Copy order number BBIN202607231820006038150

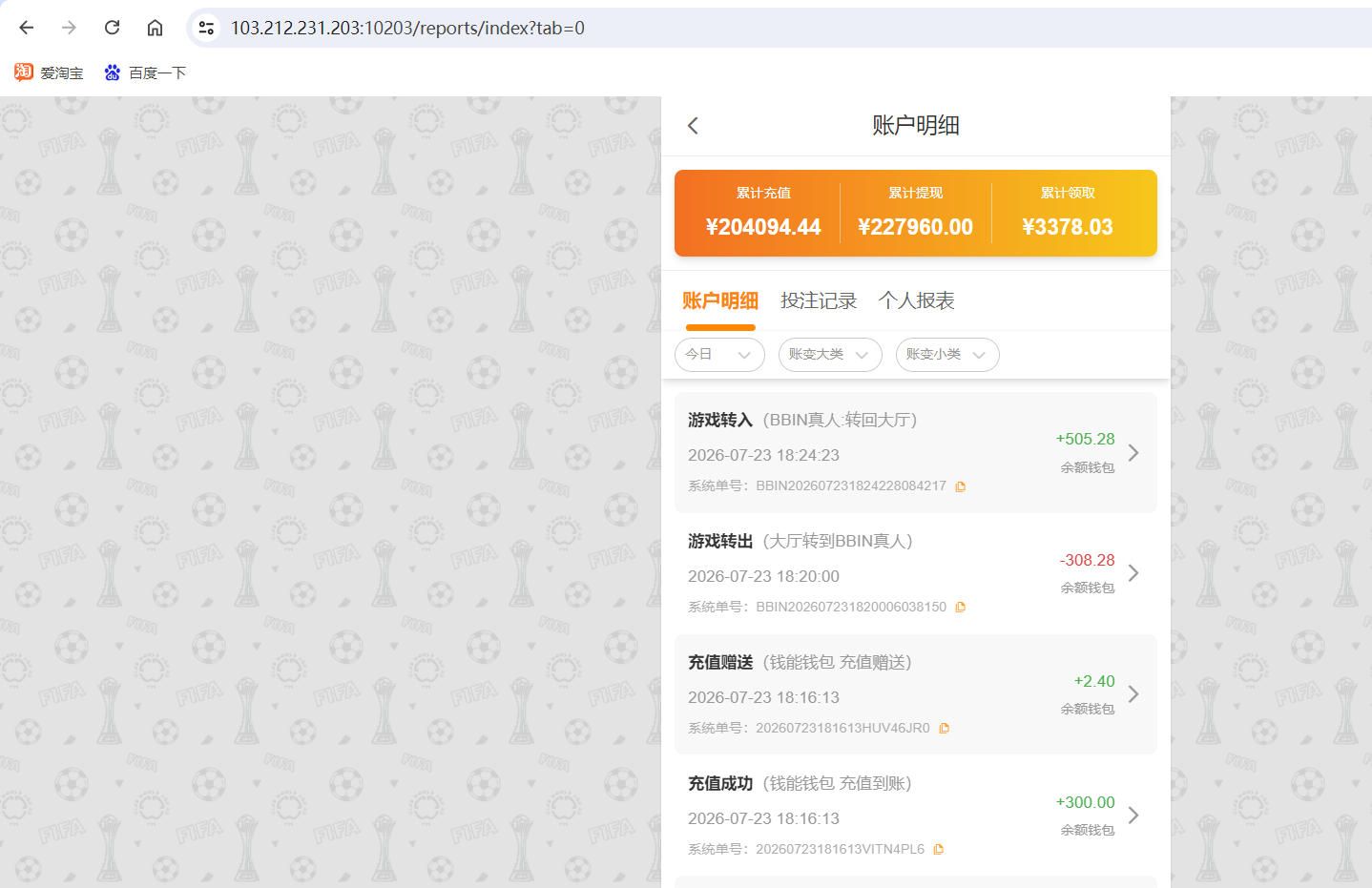click(x=961, y=607)
